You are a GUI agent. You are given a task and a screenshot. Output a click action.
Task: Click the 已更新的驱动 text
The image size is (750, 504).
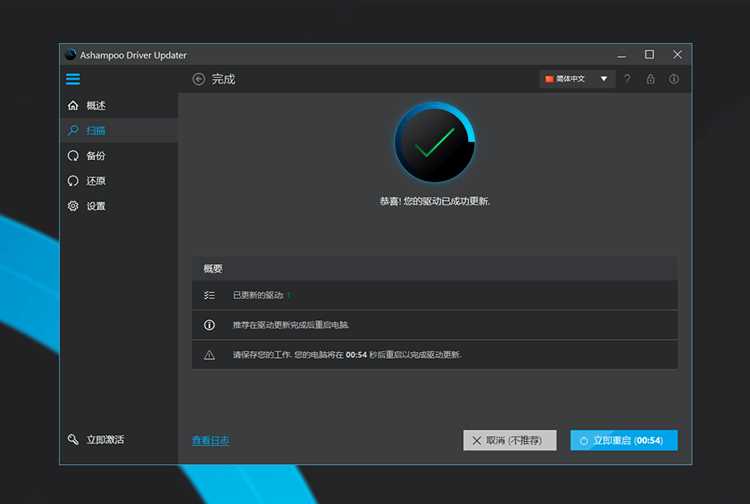click(258, 296)
